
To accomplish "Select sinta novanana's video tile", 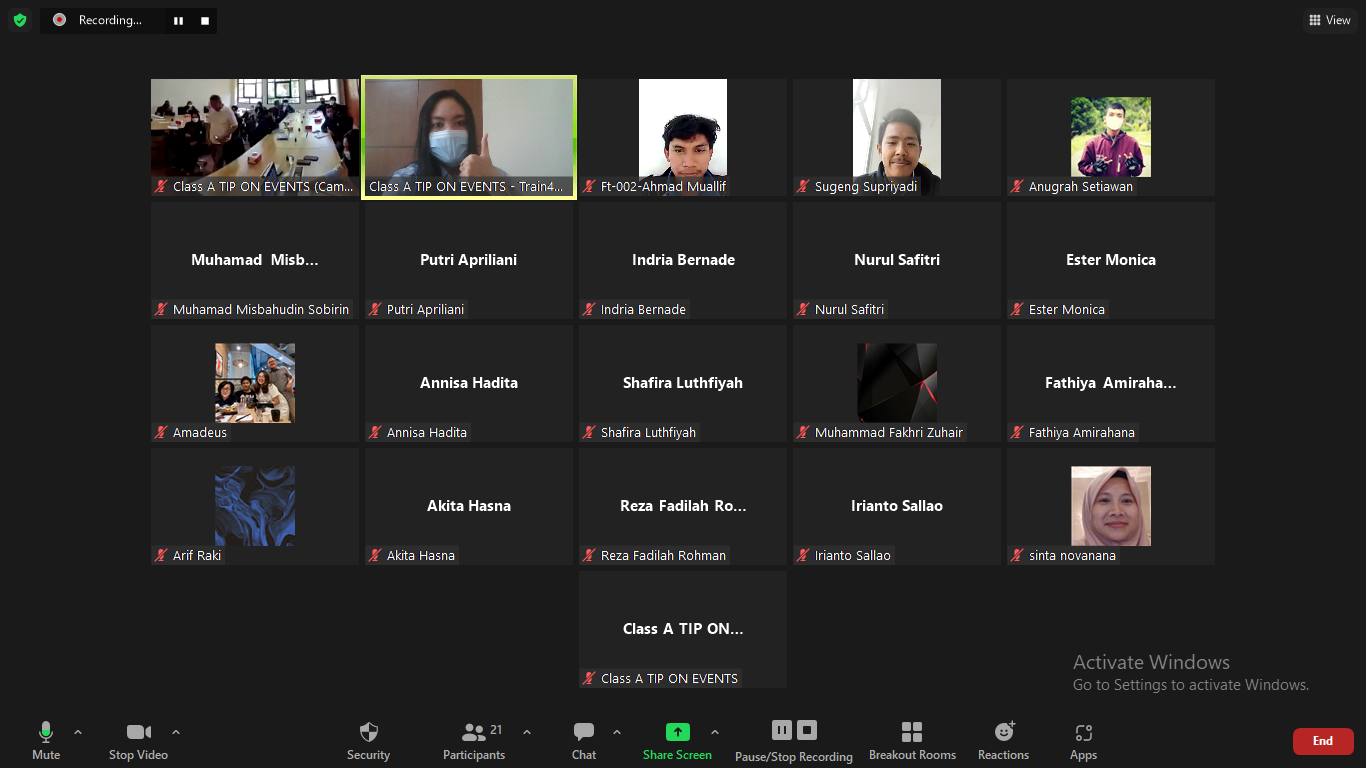I will coord(1110,506).
